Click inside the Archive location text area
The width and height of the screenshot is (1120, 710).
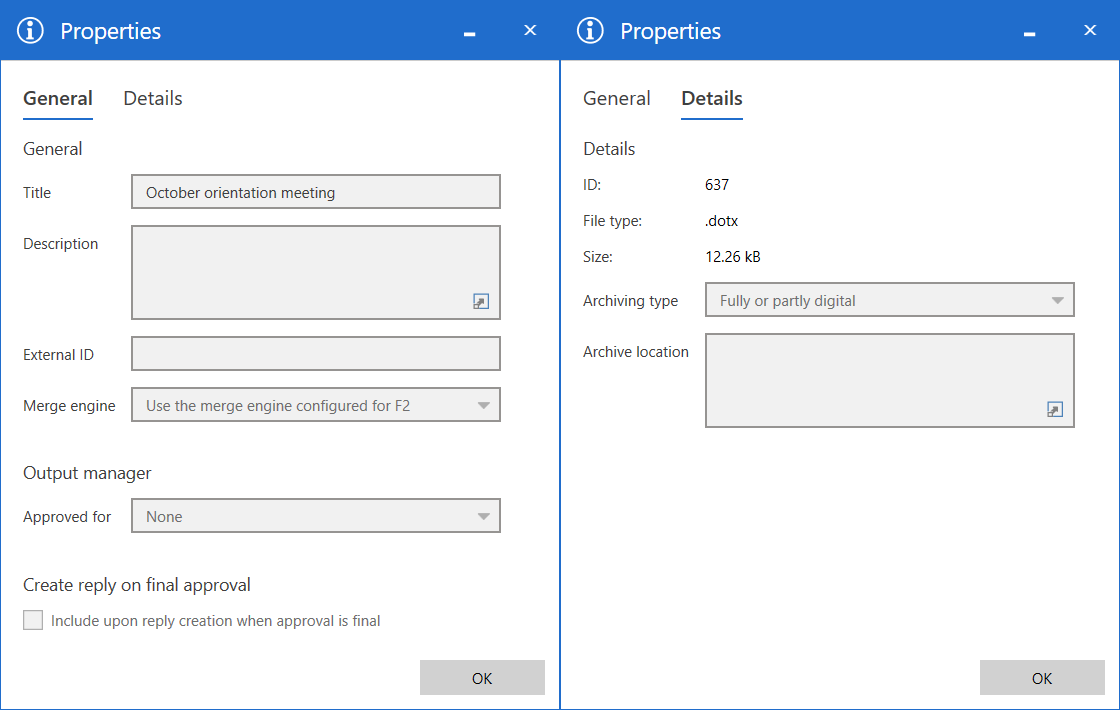pyautogui.click(x=889, y=381)
